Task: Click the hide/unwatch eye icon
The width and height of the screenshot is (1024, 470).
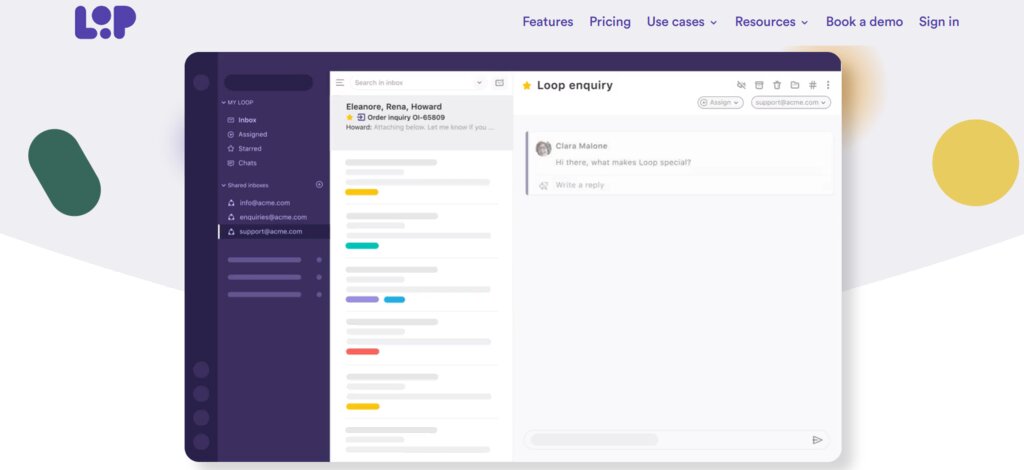Action: tap(741, 85)
